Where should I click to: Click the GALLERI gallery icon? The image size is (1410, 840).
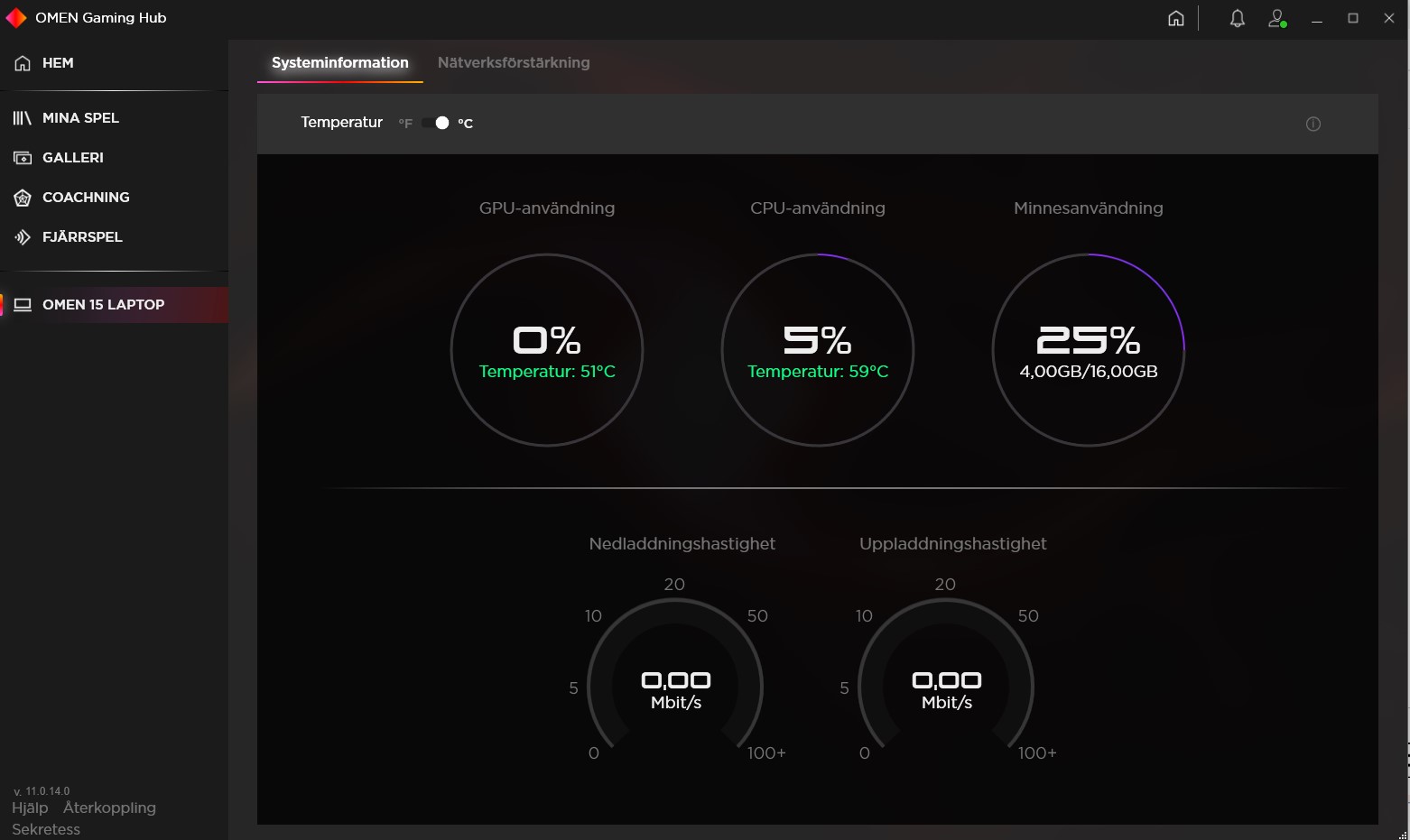point(22,157)
